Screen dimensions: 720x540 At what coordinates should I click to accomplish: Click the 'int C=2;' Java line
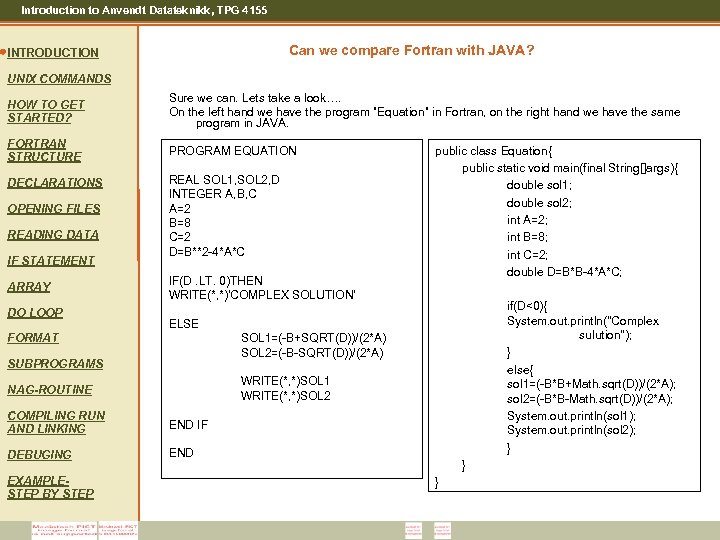[x=527, y=254]
